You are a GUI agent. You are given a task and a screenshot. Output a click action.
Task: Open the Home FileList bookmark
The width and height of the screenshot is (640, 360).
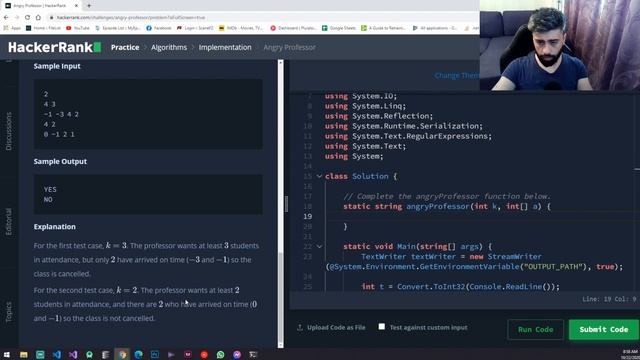(43, 28)
